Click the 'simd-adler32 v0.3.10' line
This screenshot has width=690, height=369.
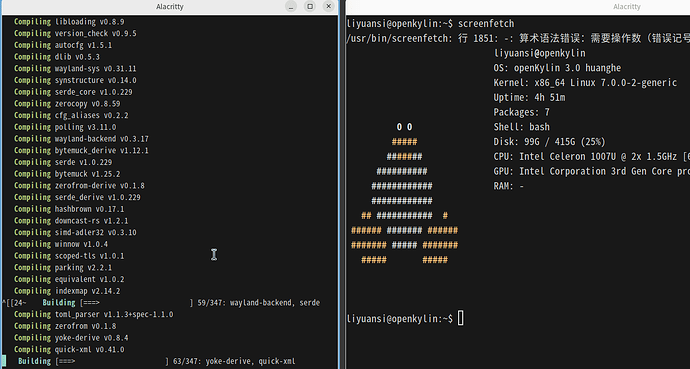point(75,232)
